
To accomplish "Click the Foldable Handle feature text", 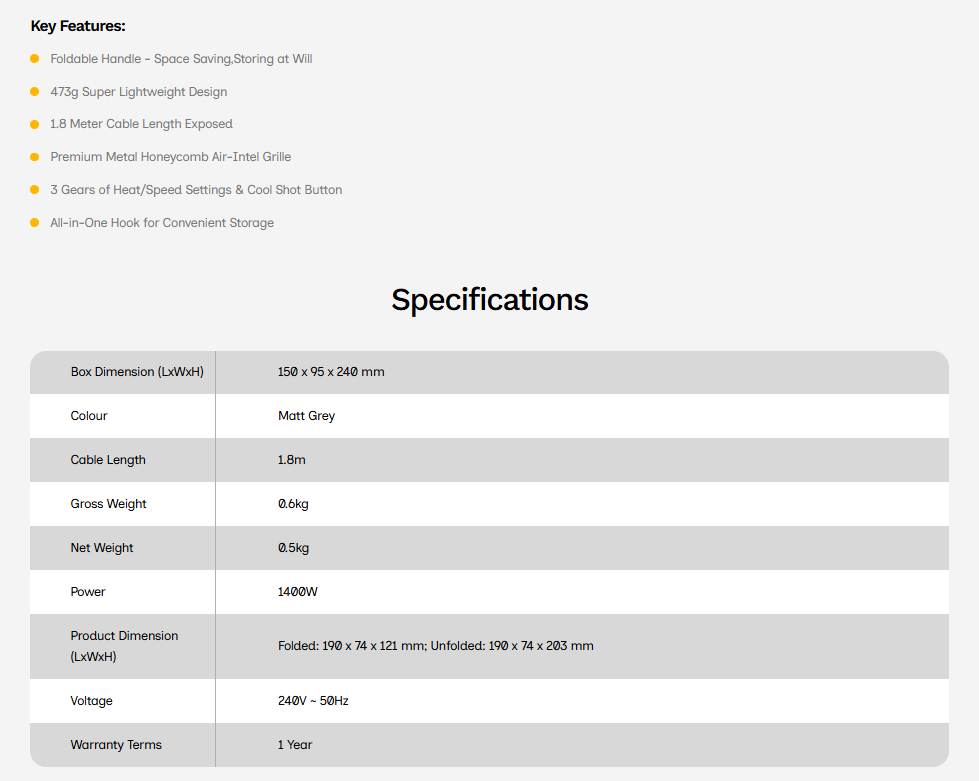I will (x=181, y=59).
